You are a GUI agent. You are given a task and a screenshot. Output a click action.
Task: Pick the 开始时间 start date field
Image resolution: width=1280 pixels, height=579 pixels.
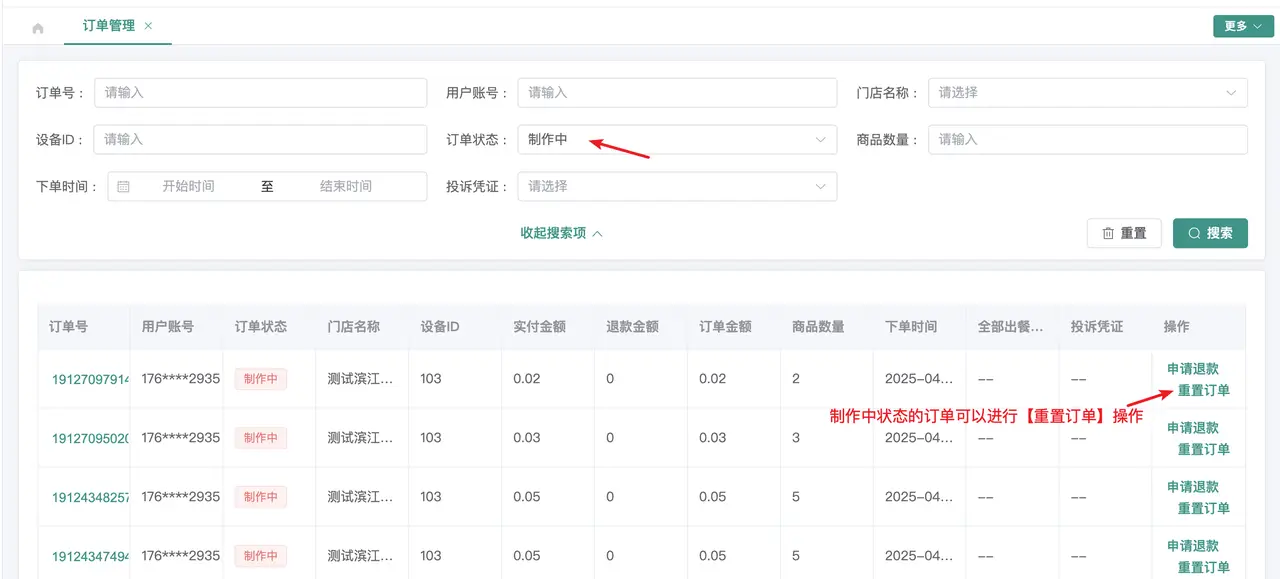189,186
